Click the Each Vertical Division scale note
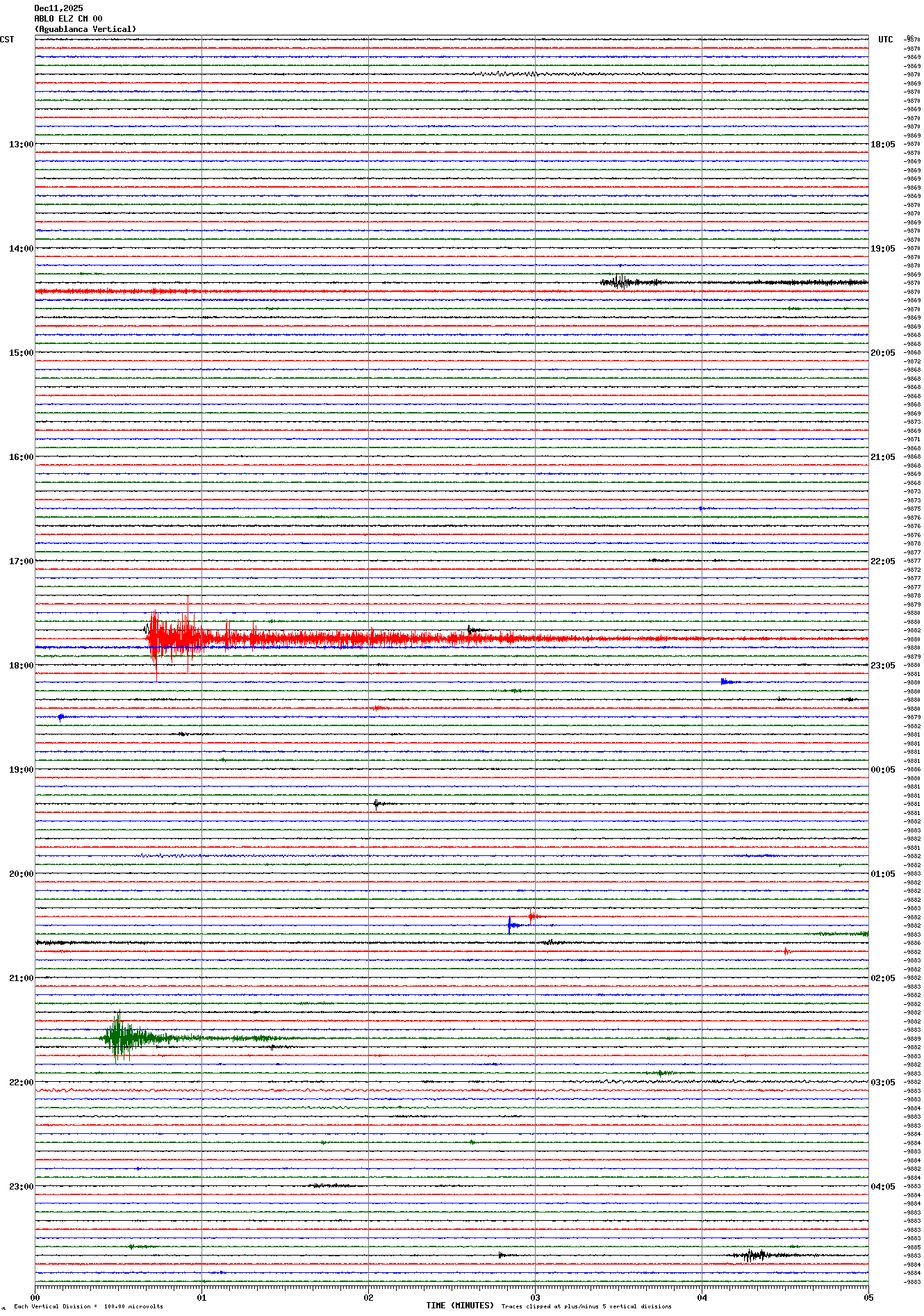Viewport: 924px width, 1316px height. (88, 1306)
